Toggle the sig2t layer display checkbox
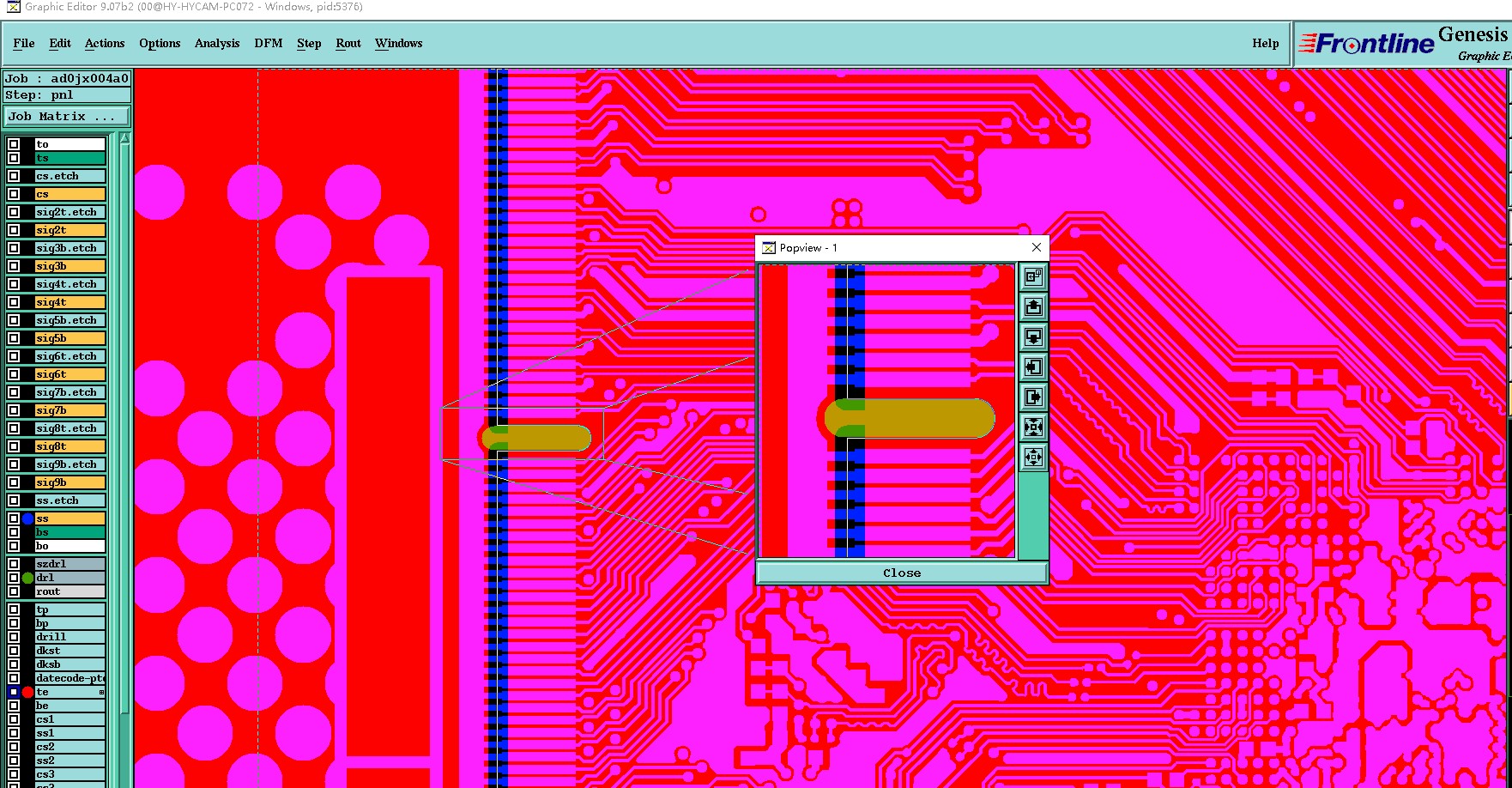 [x=14, y=230]
